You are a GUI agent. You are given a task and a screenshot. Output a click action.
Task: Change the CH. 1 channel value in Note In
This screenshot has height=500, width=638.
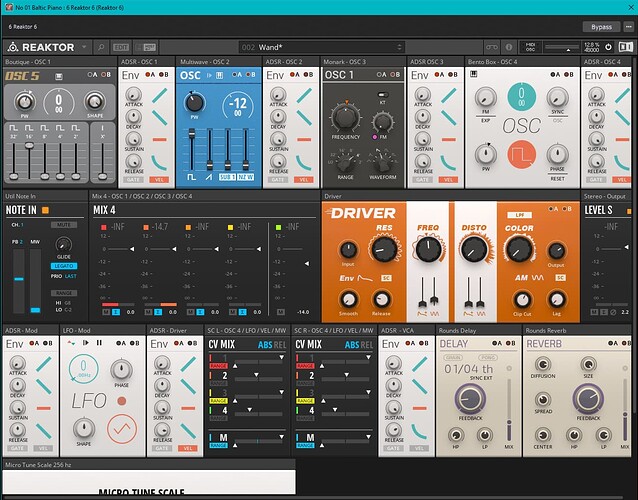22,225
